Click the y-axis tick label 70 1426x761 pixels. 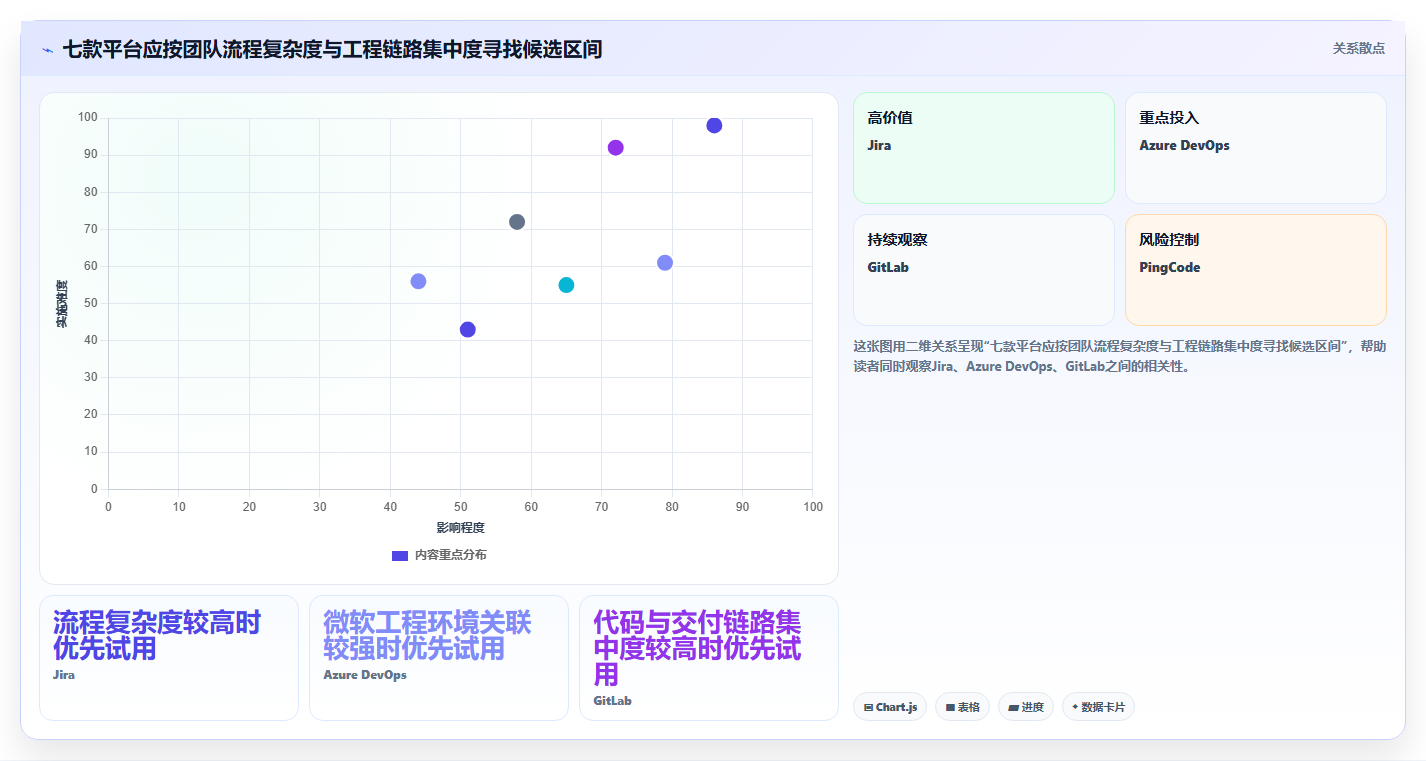pyautogui.click(x=91, y=229)
